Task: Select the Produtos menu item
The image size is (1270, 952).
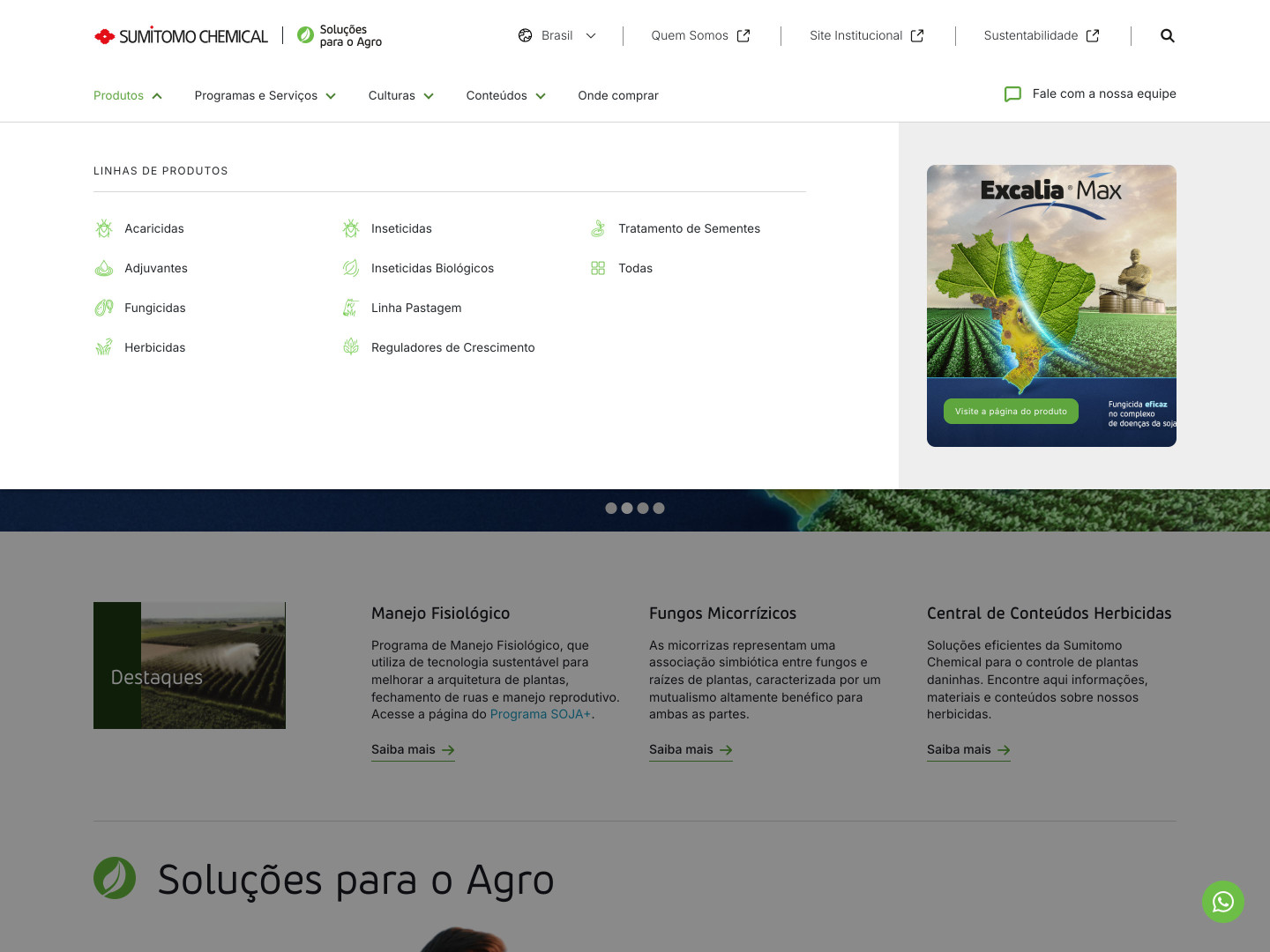Action: (118, 95)
